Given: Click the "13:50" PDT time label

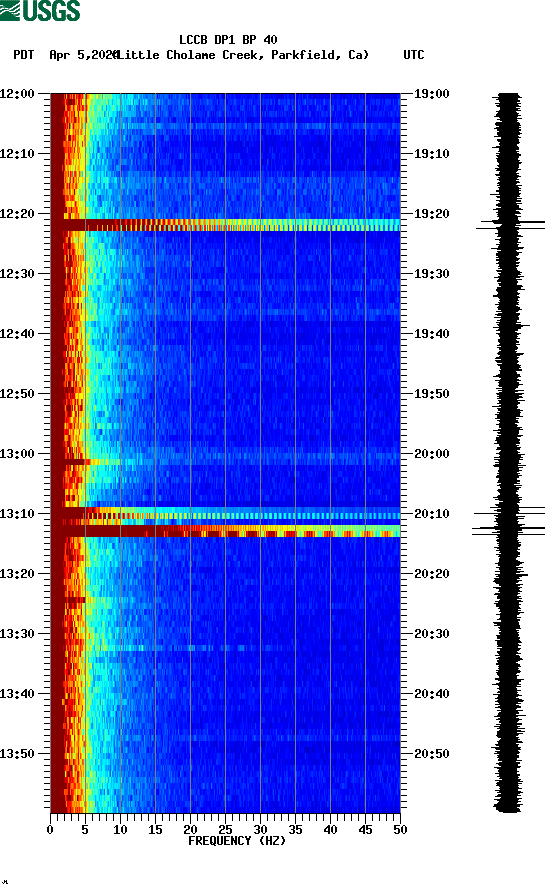Looking at the screenshot, I should point(18,754).
